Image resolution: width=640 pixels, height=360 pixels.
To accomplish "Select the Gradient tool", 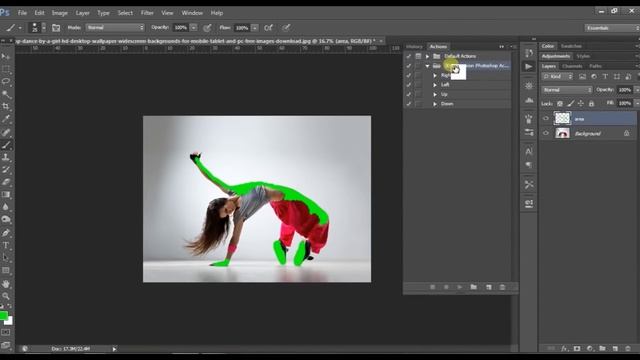I will point(6,195).
